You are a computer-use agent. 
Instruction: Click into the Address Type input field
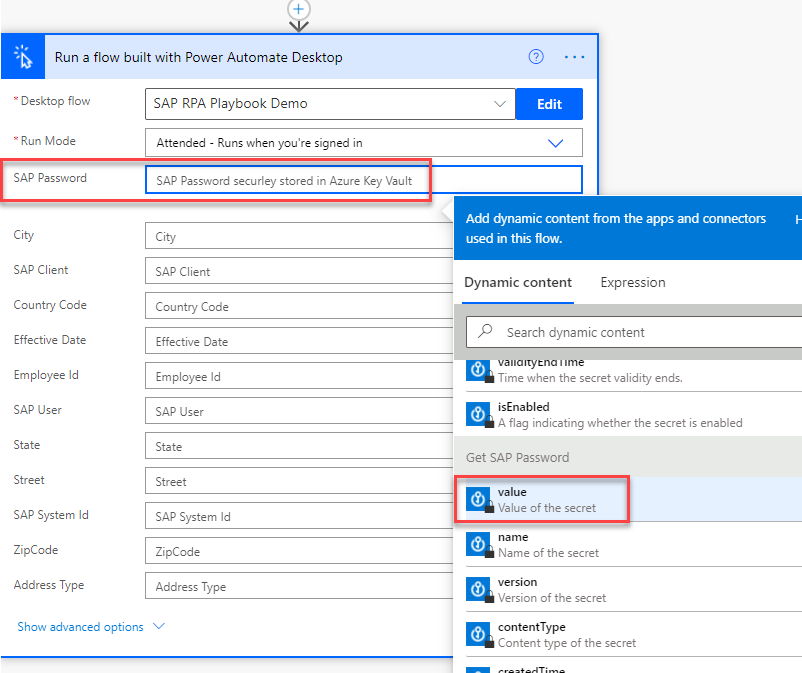click(299, 586)
